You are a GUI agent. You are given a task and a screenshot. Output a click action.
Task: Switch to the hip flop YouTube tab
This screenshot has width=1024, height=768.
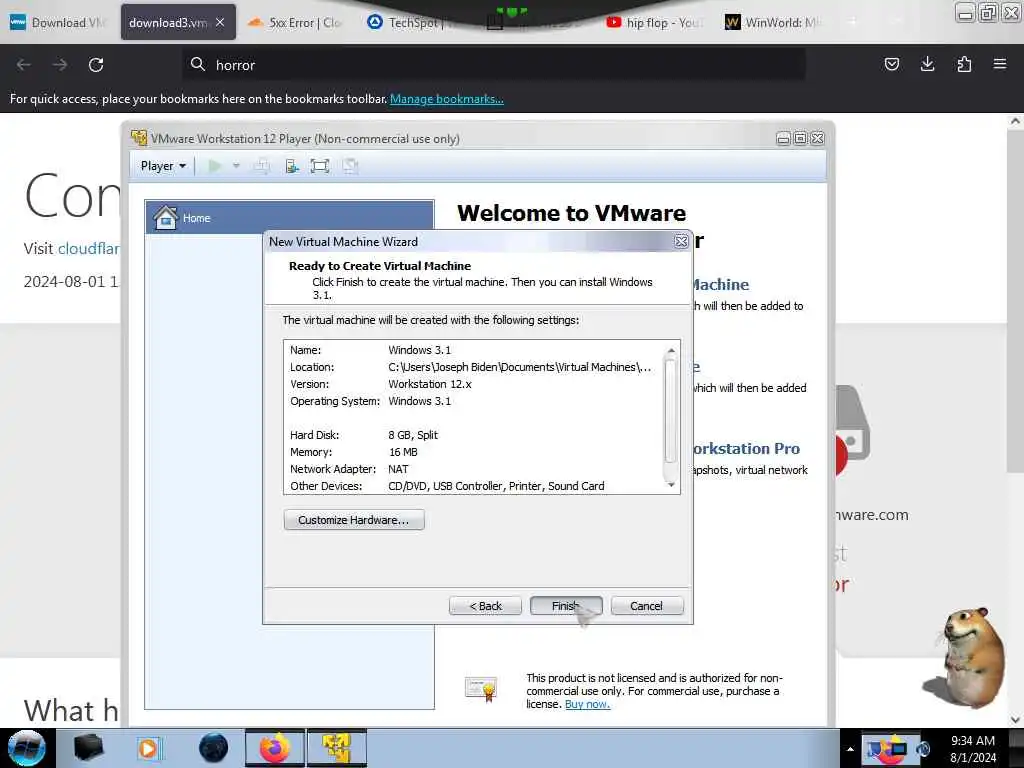pyautogui.click(x=654, y=22)
